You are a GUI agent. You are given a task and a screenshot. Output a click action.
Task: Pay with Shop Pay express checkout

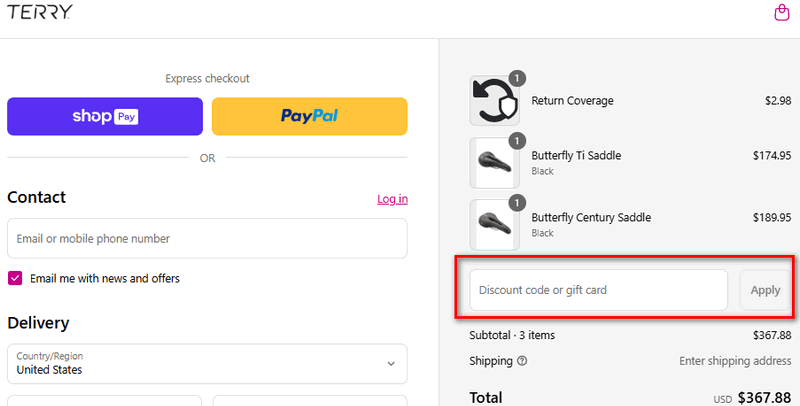105,116
